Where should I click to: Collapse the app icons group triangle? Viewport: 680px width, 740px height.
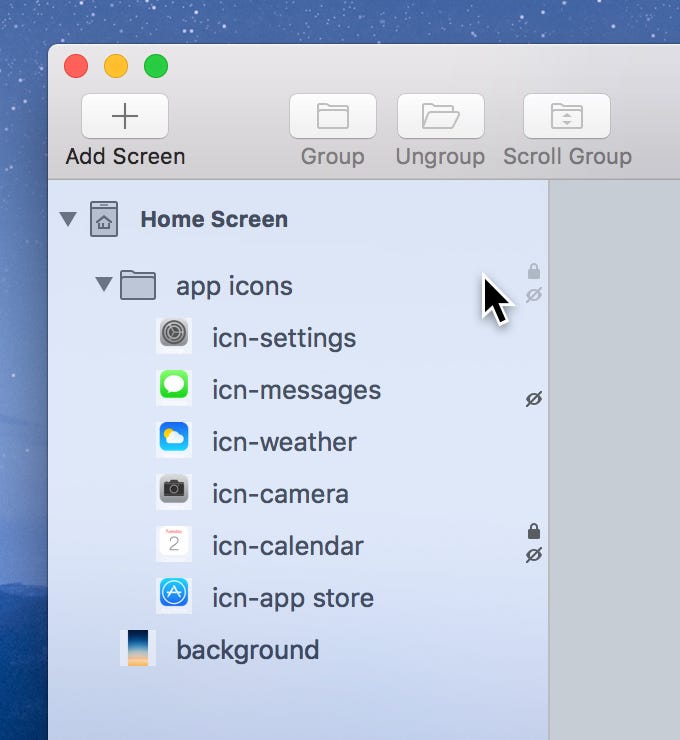pyautogui.click(x=104, y=285)
